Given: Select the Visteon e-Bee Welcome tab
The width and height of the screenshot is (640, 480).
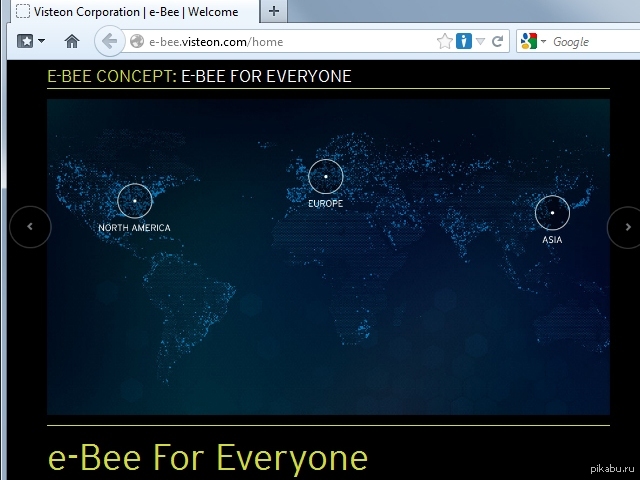Looking at the screenshot, I should pyautogui.click(x=133, y=11).
